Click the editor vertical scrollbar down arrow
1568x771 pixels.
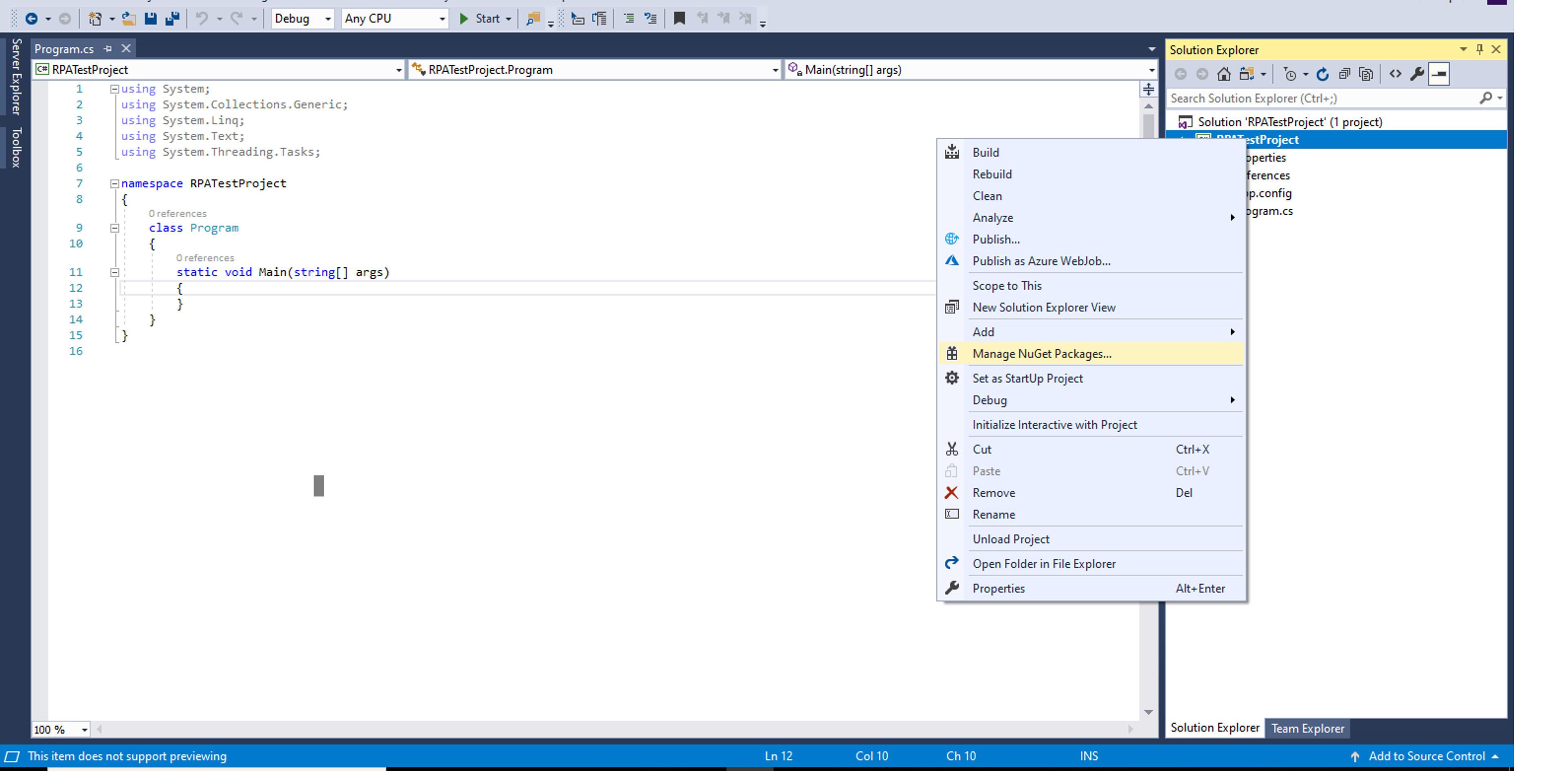(1148, 712)
